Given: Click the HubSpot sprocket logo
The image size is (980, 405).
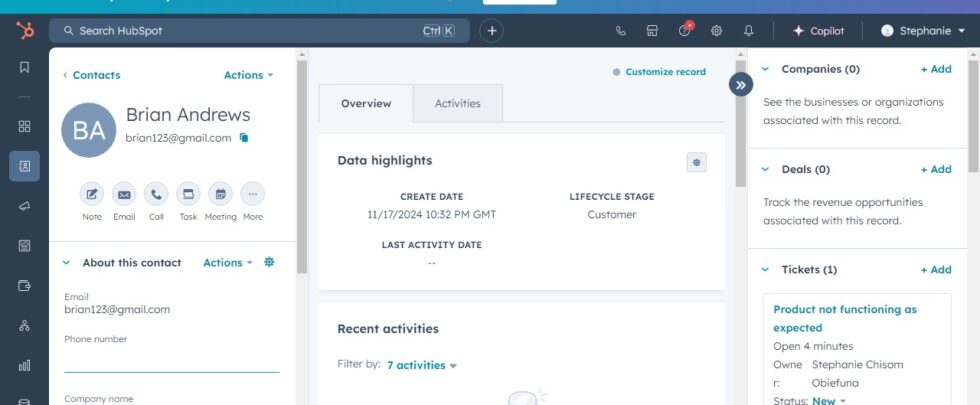Looking at the screenshot, I should click(24, 31).
